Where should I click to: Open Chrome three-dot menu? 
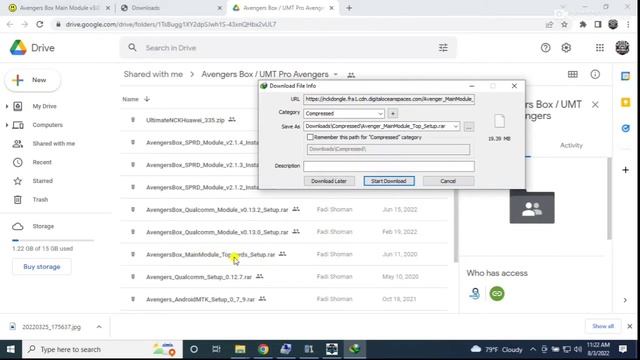tap(629, 24)
